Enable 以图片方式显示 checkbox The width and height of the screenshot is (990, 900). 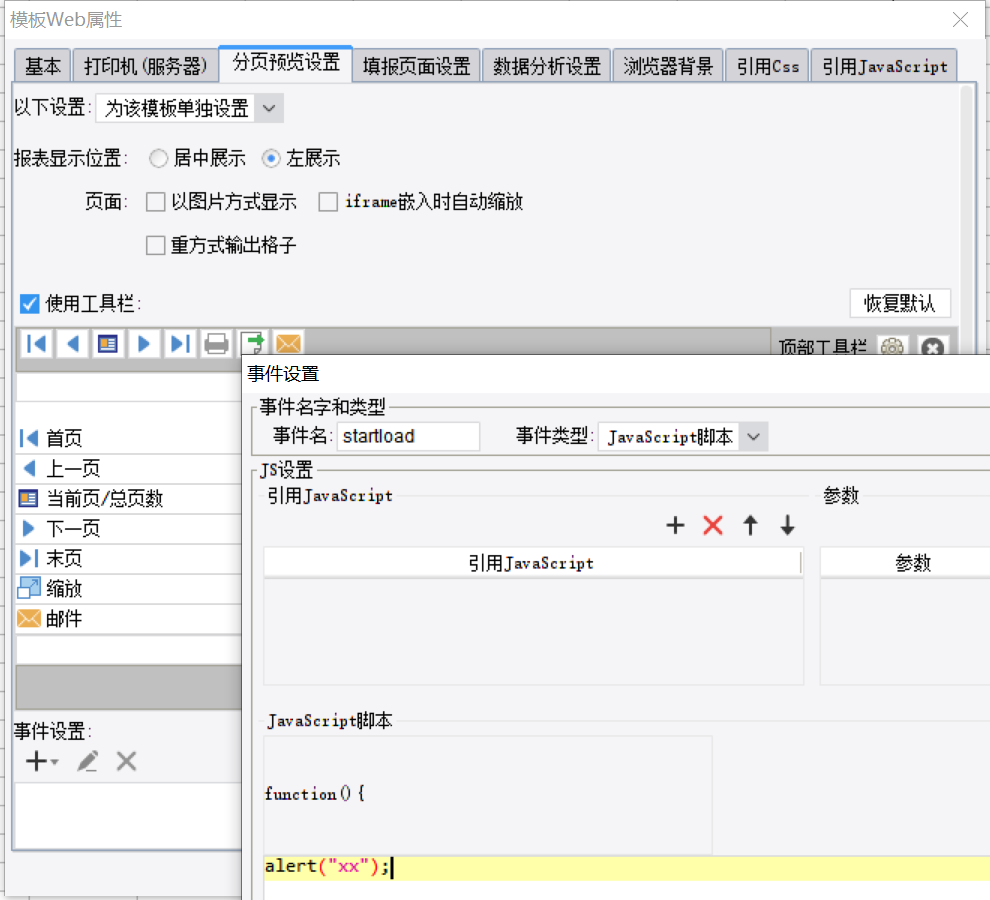[x=155, y=202]
